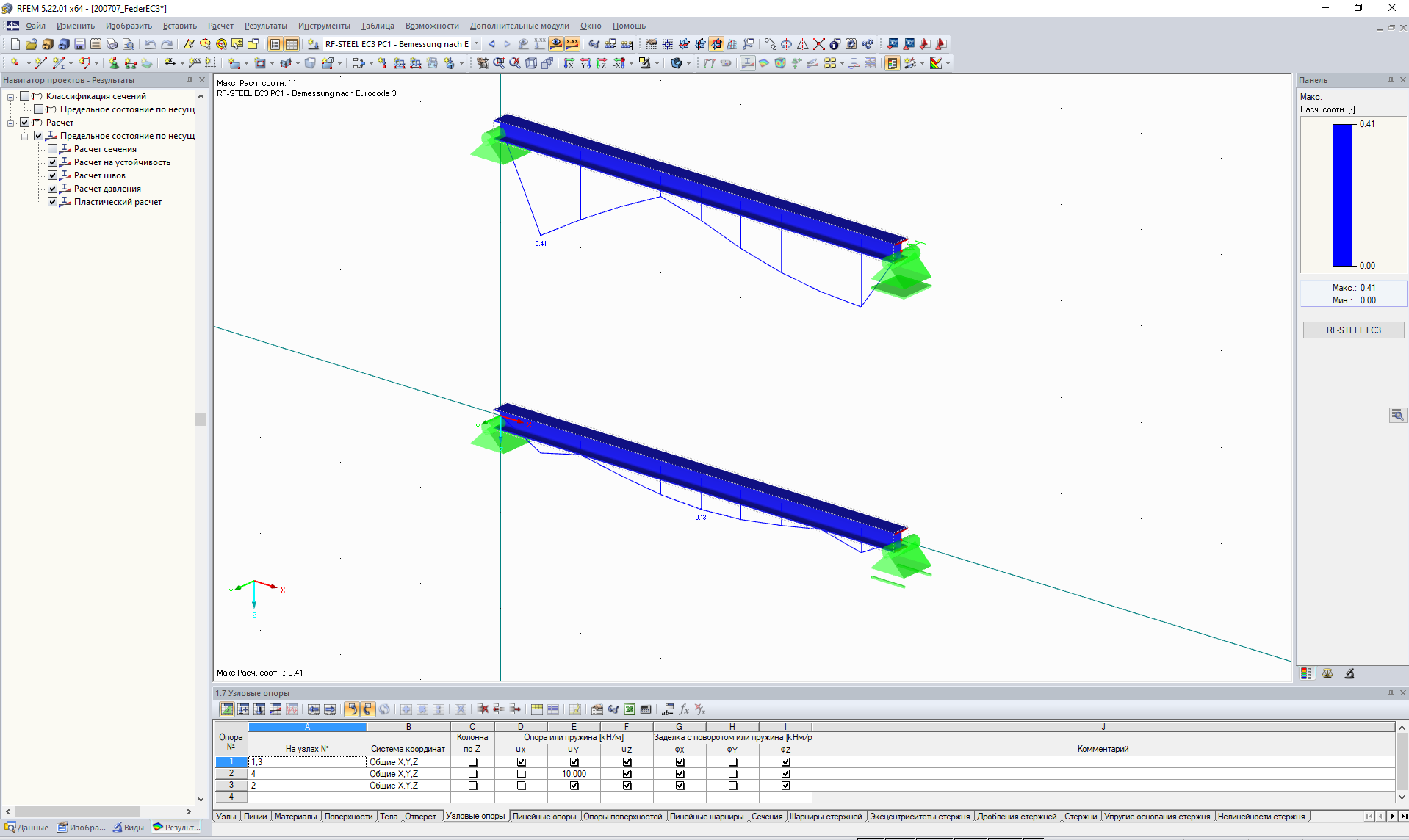Screen dimensions: 1409x840
Task: Click the Open file folder icon
Action: 31,44
